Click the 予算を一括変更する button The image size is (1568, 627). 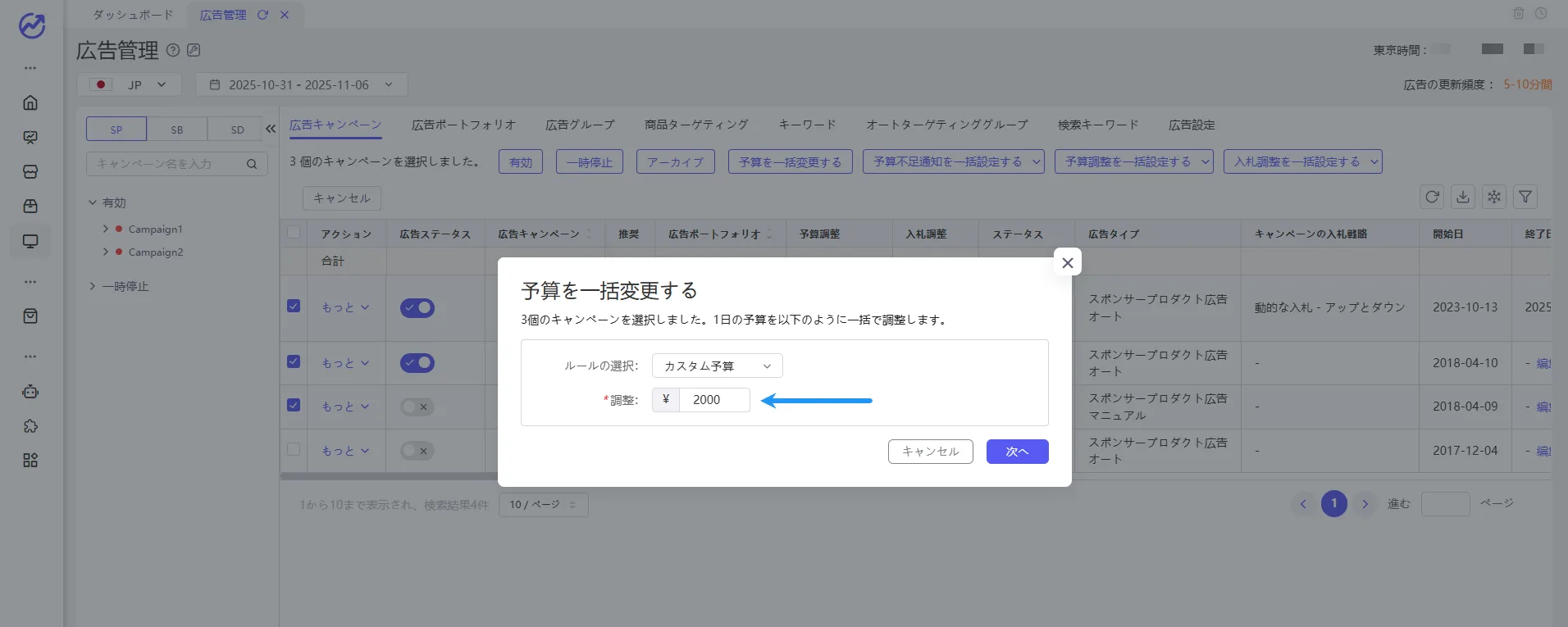point(791,161)
